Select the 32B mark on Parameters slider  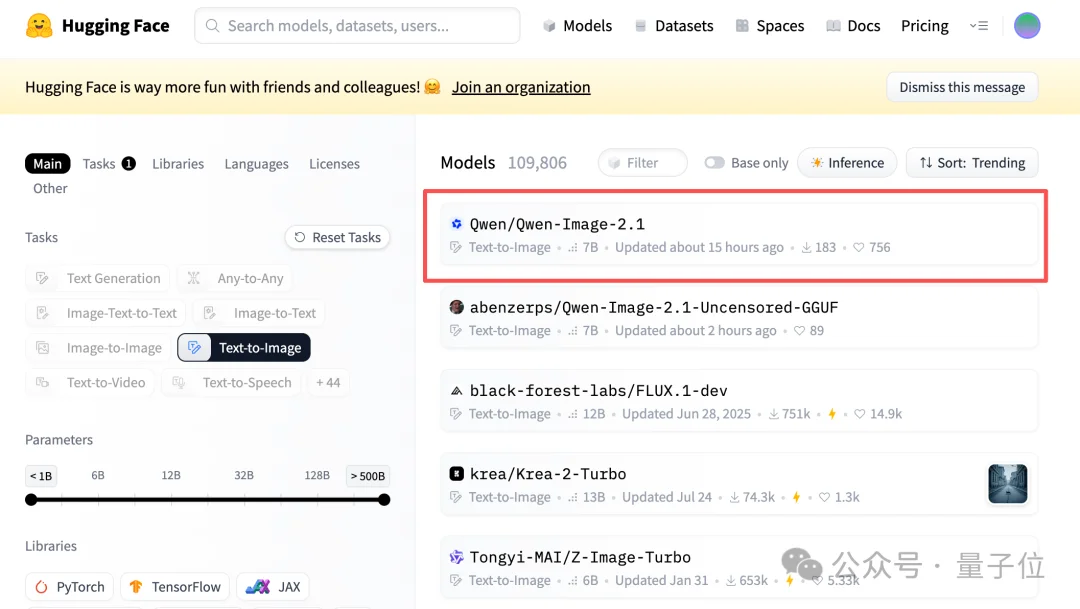(244, 475)
